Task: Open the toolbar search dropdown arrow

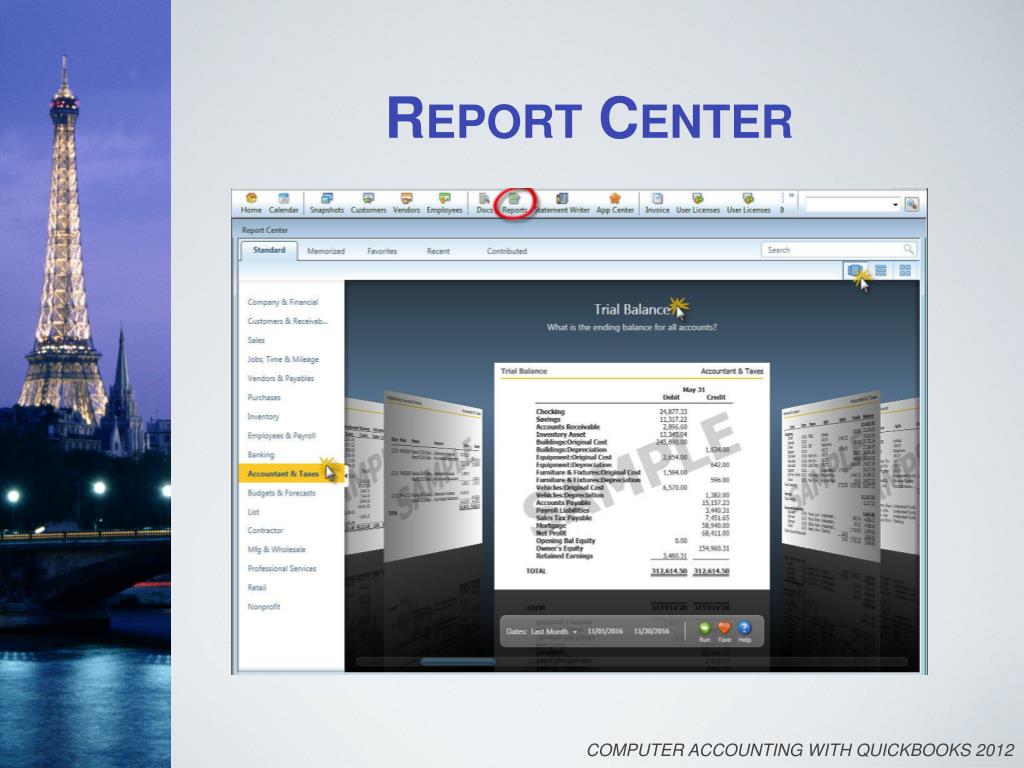Action: 895,205
